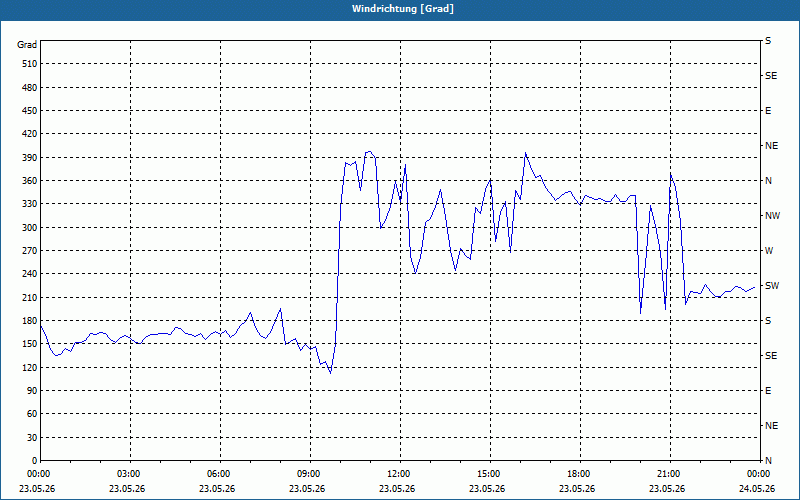Click the NW compass label
The image size is (800, 500).
pos(772,216)
